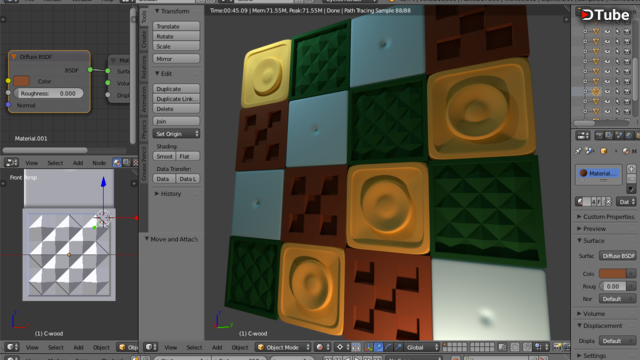Click the Roughness slider on the Diffuse BSDF node

point(49,93)
